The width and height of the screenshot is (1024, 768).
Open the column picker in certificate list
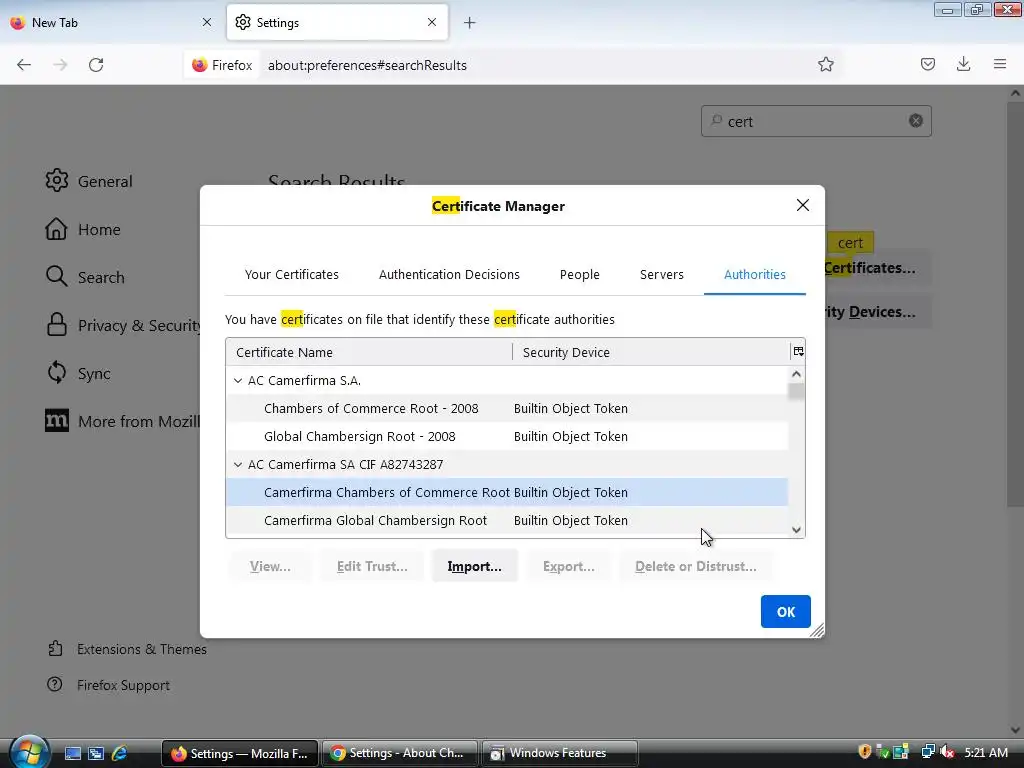click(798, 351)
